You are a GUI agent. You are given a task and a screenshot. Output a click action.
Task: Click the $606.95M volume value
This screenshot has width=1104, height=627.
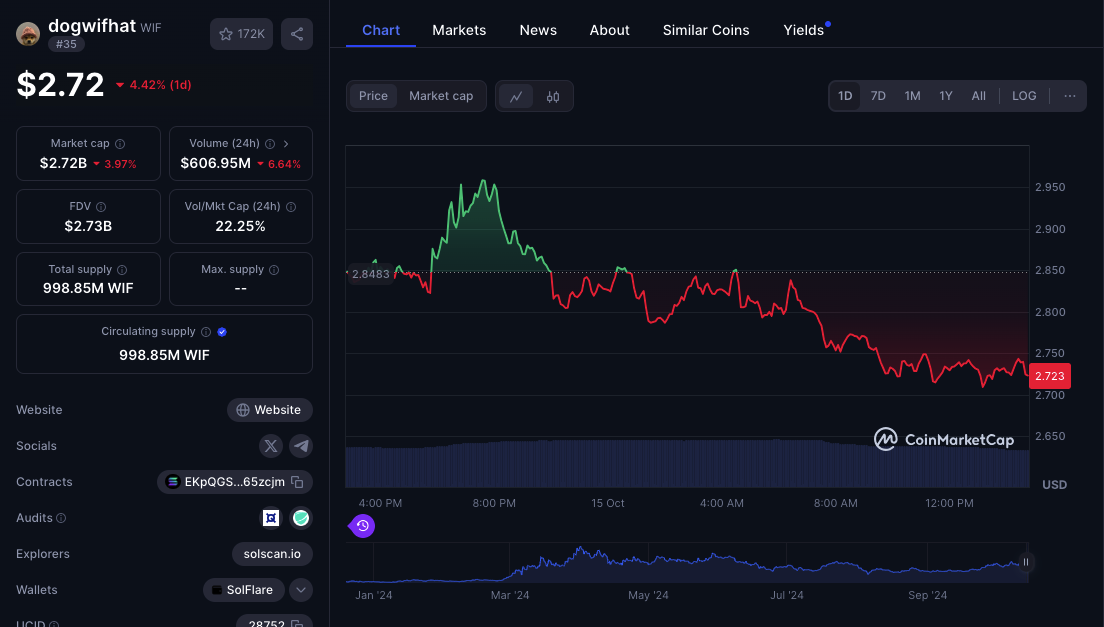[x=215, y=163]
